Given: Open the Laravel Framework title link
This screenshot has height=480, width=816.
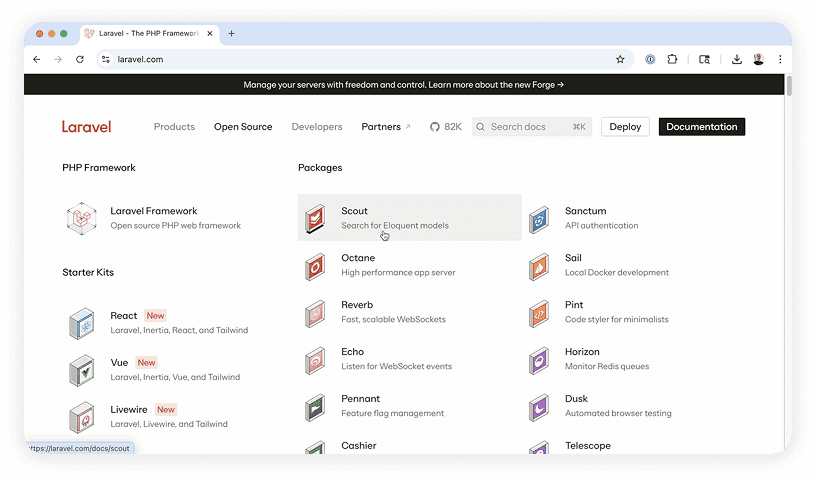Looking at the screenshot, I should pos(154,211).
